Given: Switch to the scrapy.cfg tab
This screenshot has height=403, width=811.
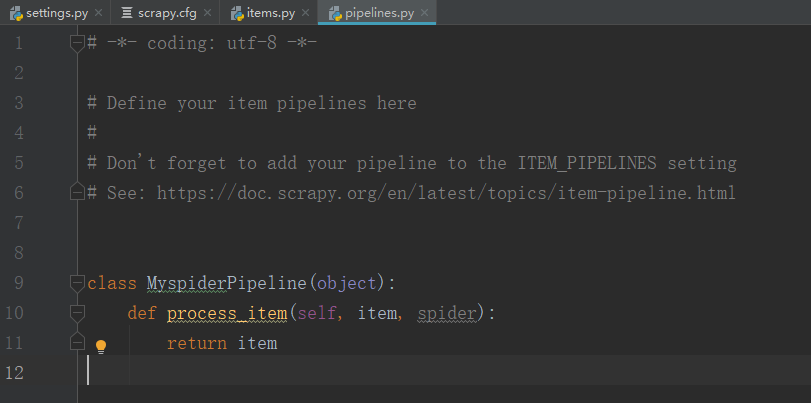Looking at the screenshot, I should coord(167,13).
